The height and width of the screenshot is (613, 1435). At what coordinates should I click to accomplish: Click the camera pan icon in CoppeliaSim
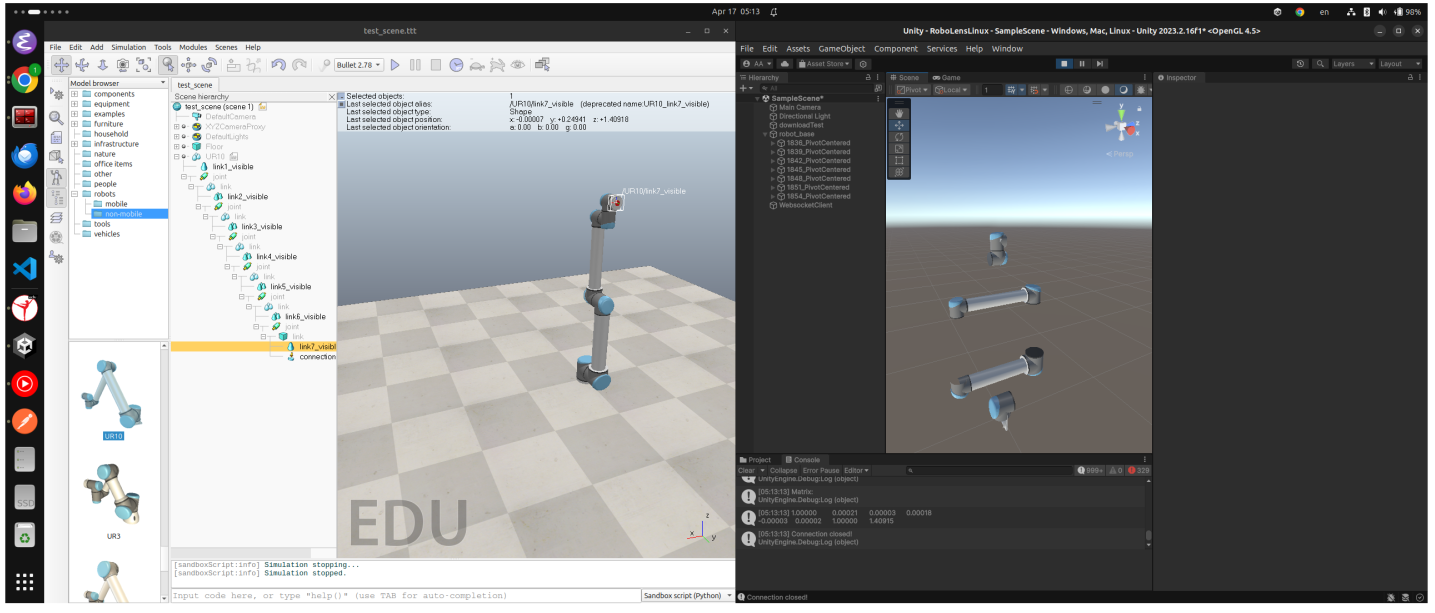coord(60,65)
